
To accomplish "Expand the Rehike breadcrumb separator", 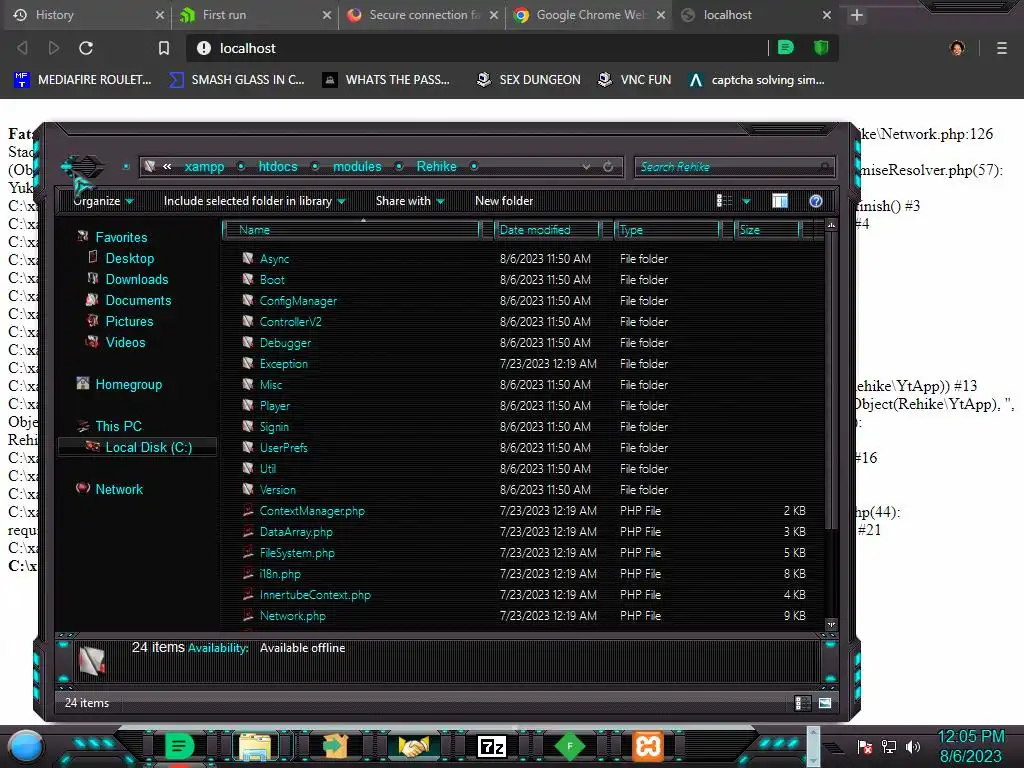I will tap(474, 167).
